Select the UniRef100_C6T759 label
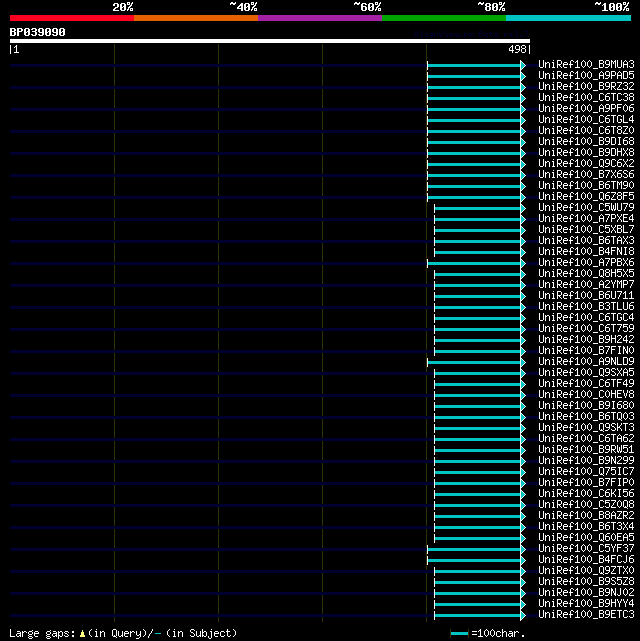Viewport: 640px width, 641px height. click(x=586, y=328)
